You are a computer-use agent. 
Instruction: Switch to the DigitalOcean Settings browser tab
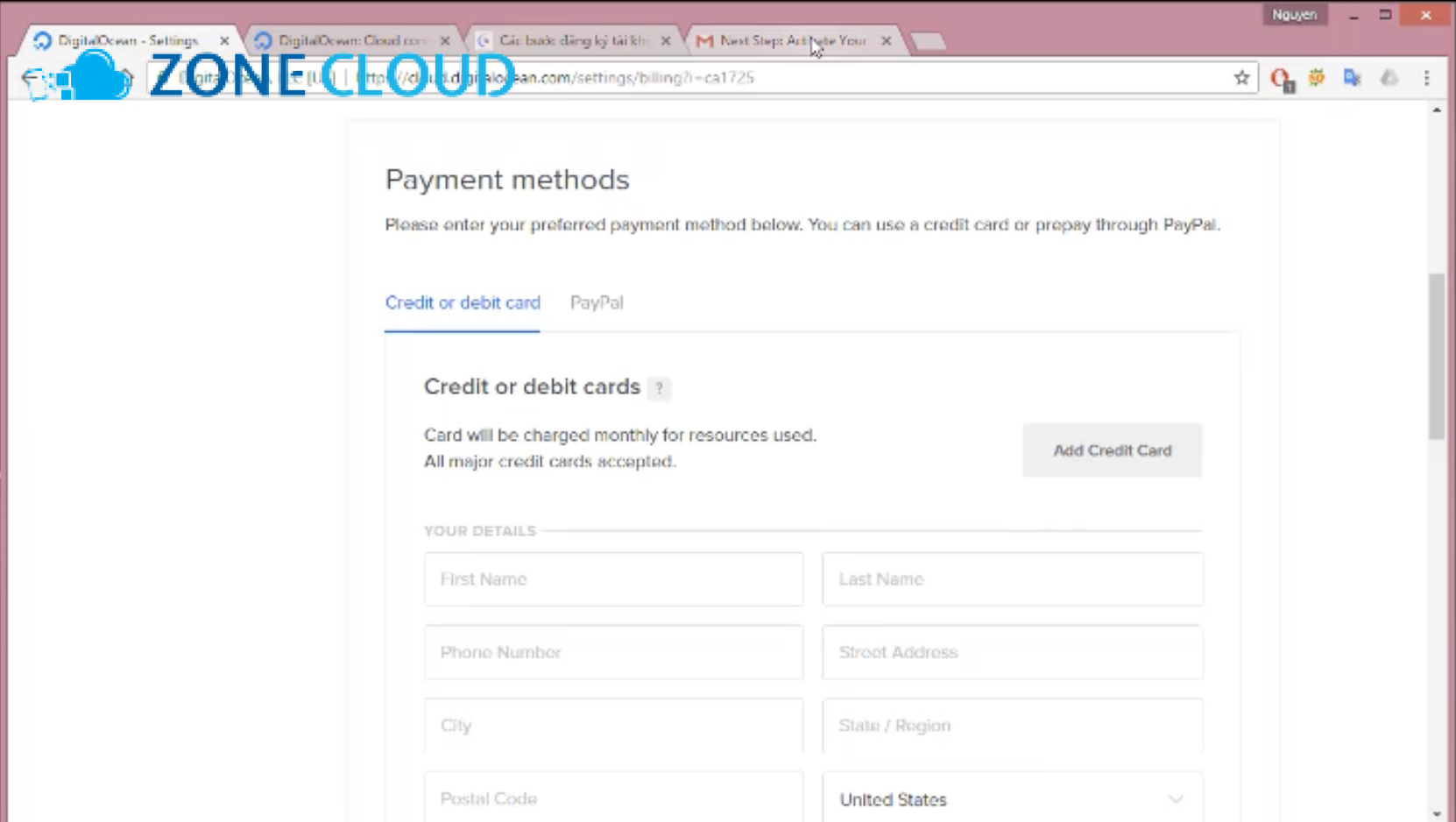pyautogui.click(x=128, y=40)
